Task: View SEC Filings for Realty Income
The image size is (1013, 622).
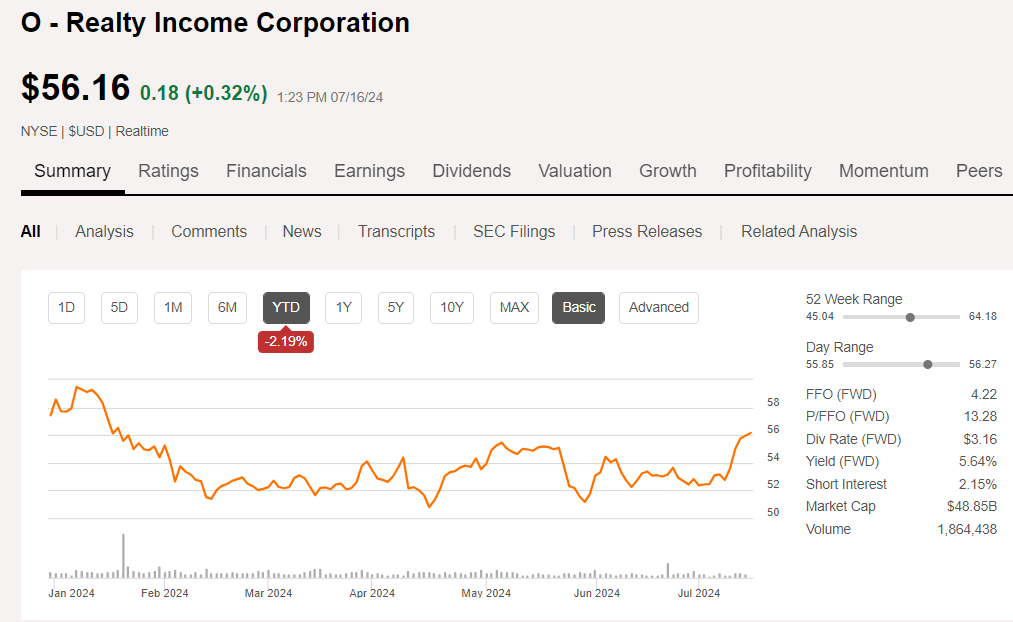Action: (514, 231)
